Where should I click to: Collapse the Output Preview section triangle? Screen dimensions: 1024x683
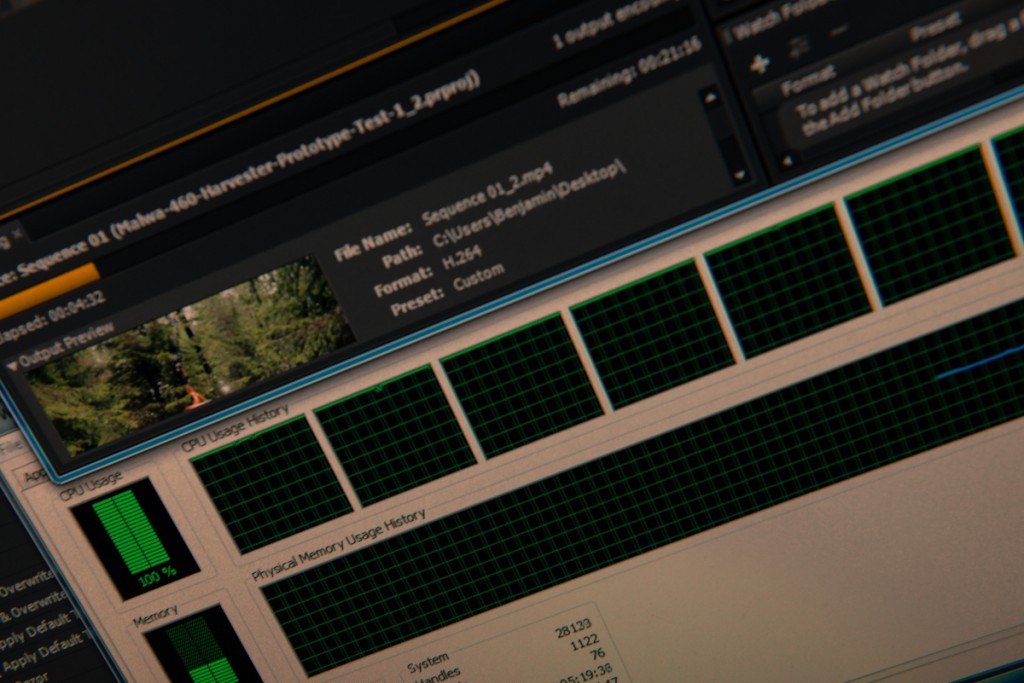pos(13,365)
